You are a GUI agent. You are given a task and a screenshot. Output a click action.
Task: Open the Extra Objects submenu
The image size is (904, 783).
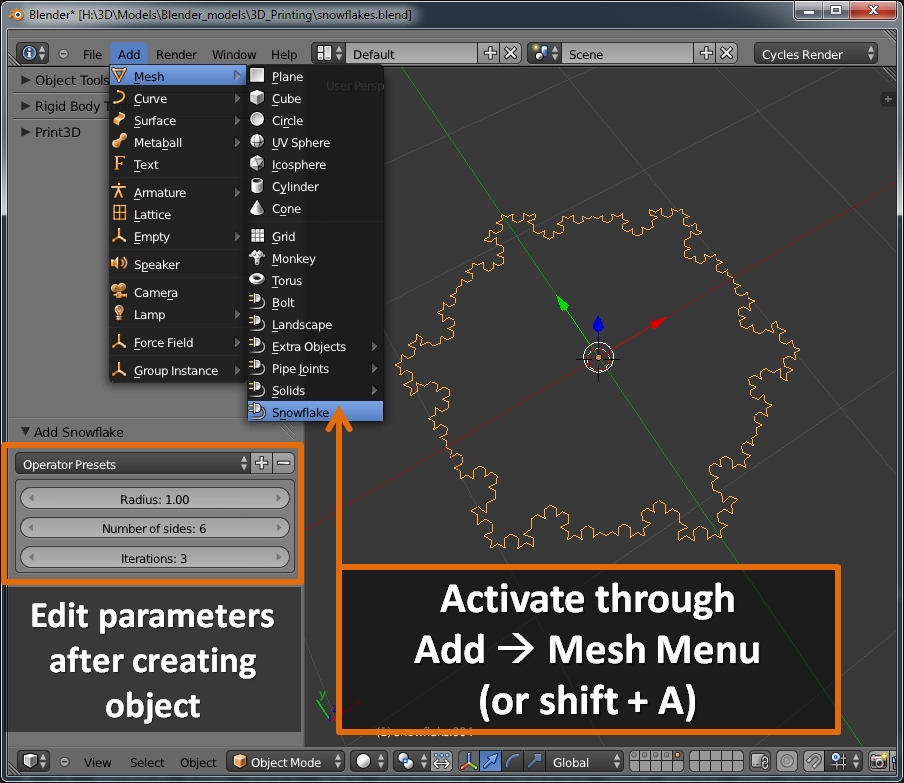(x=315, y=347)
